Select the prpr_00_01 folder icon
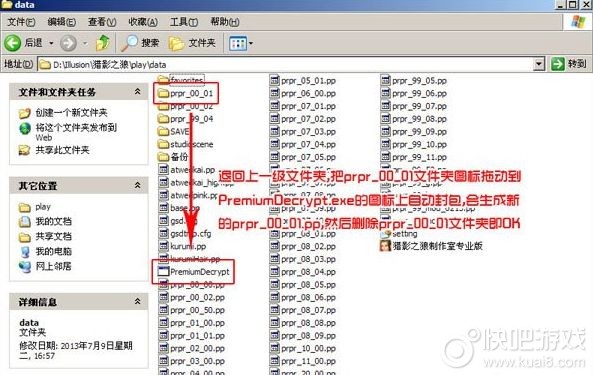 (x=163, y=93)
